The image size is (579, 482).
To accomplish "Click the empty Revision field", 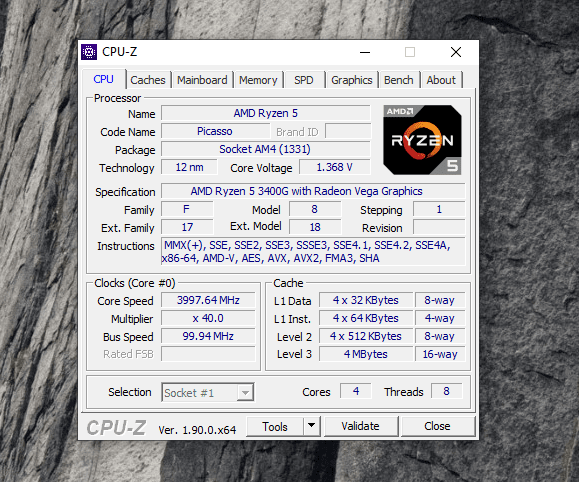I will point(439,227).
